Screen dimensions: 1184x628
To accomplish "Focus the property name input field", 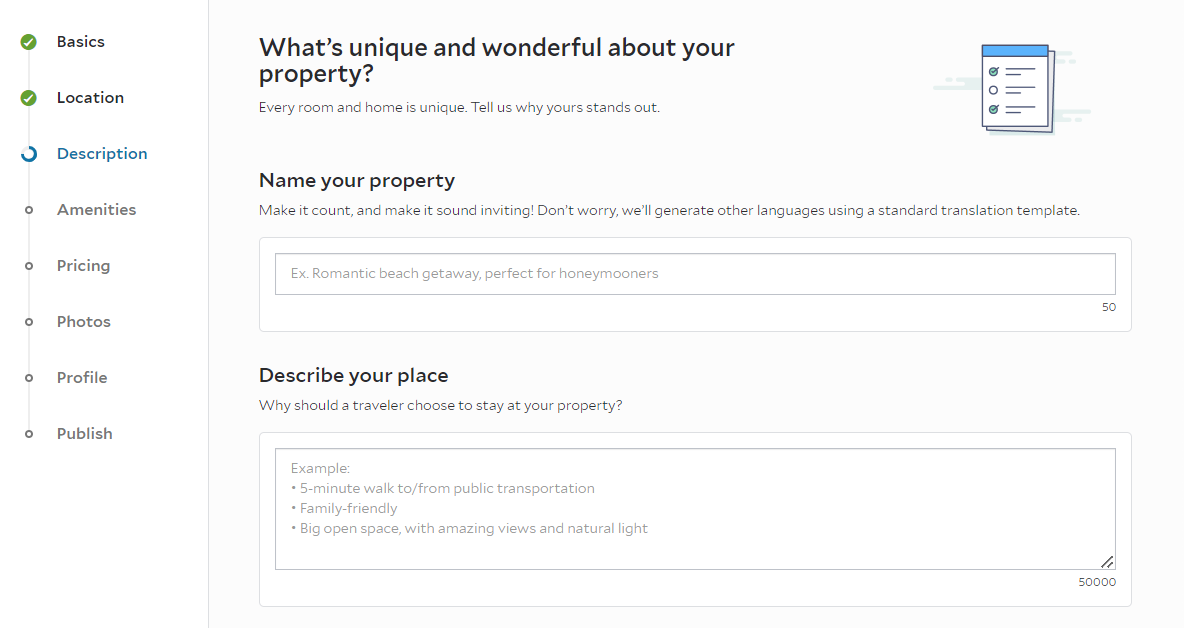I will (x=695, y=274).
